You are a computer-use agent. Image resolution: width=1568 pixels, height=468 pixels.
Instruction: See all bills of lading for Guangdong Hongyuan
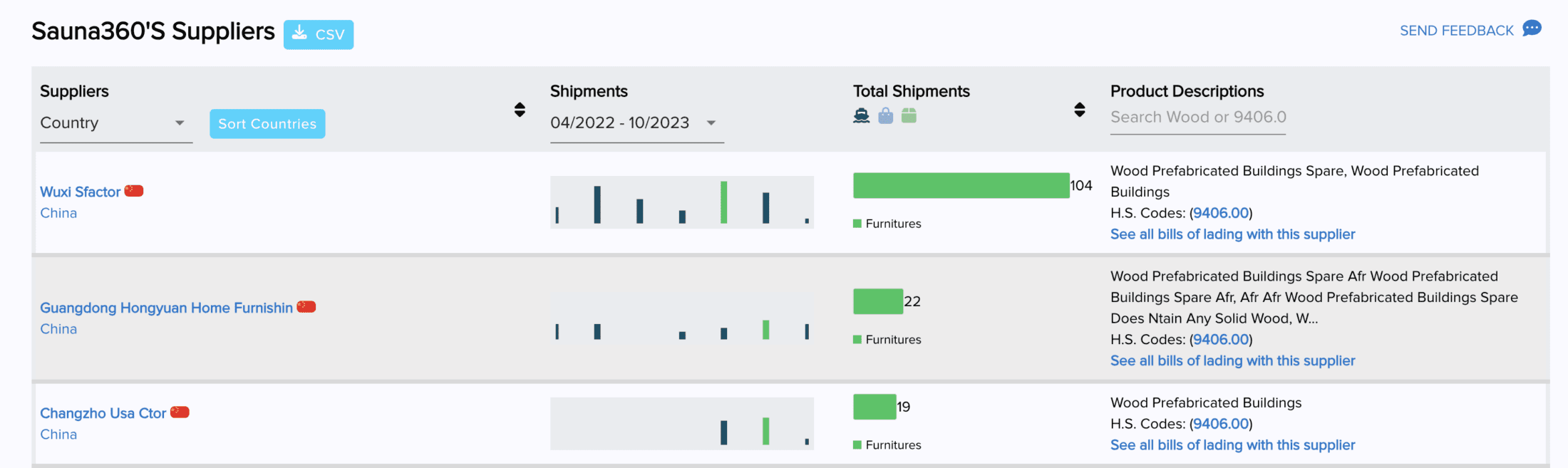[x=1232, y=361]
